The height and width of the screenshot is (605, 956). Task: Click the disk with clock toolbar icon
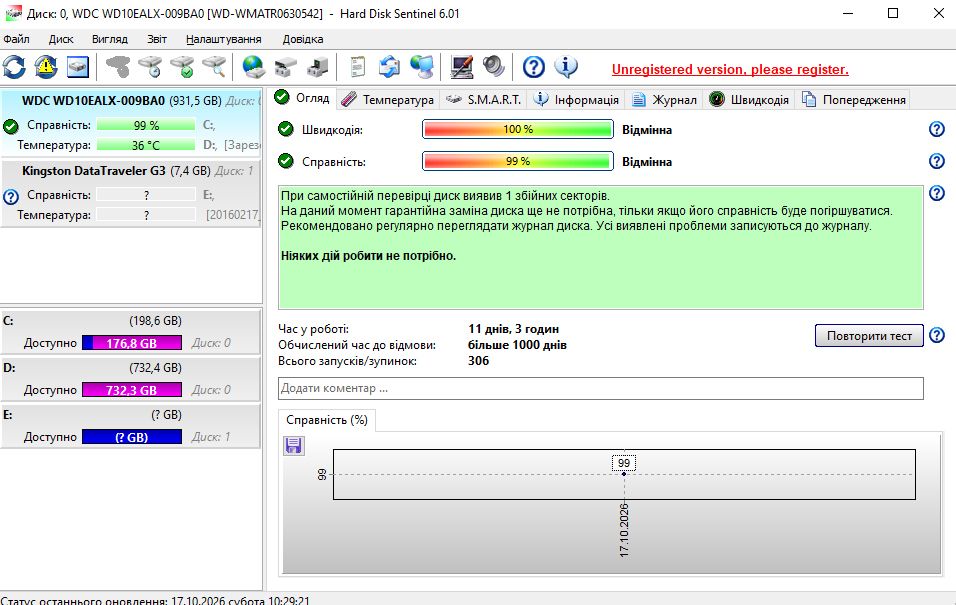point(150,67)
